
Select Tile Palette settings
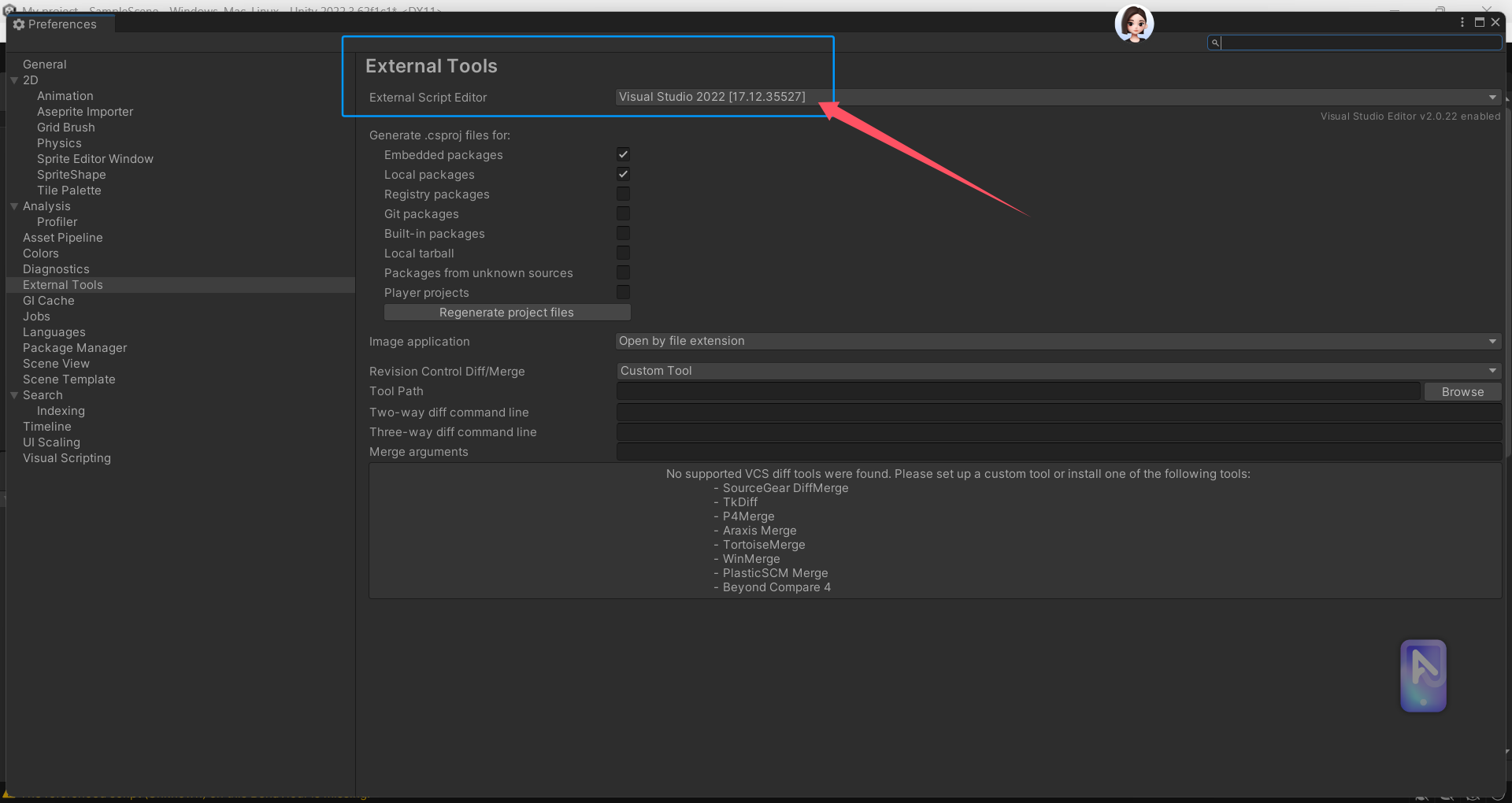tap(69, 191)
